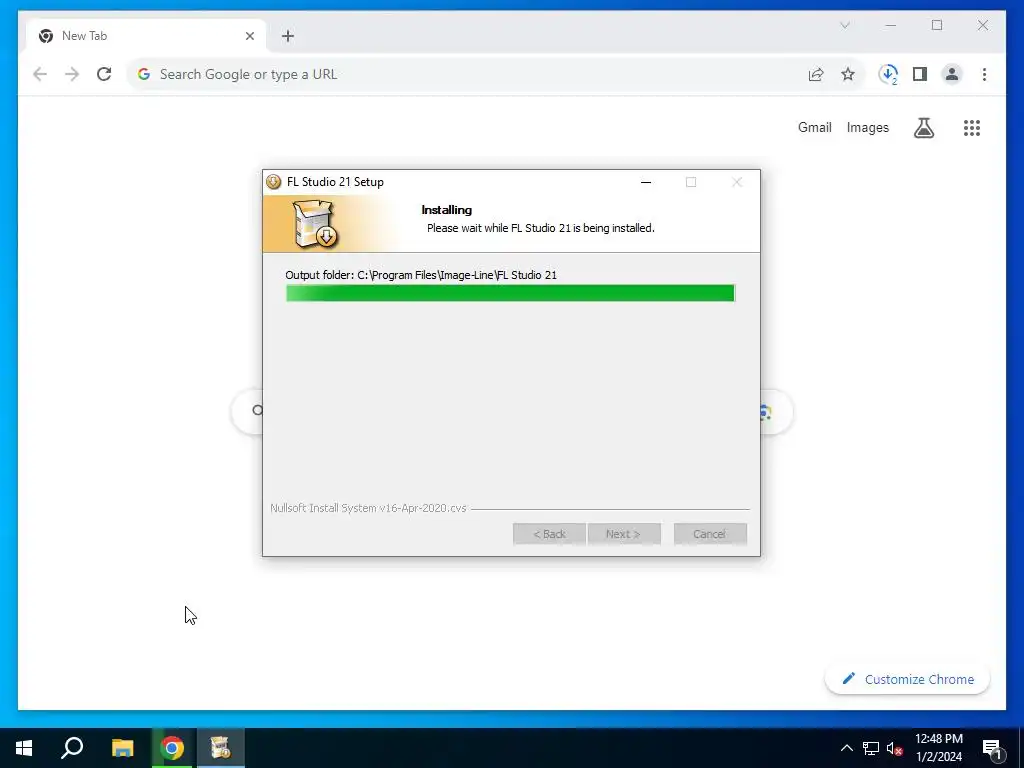Image resolution: width=1024 pixels, height=768 pixels.
Task: Click Customize Chrome button
Action: coord(907,679)
